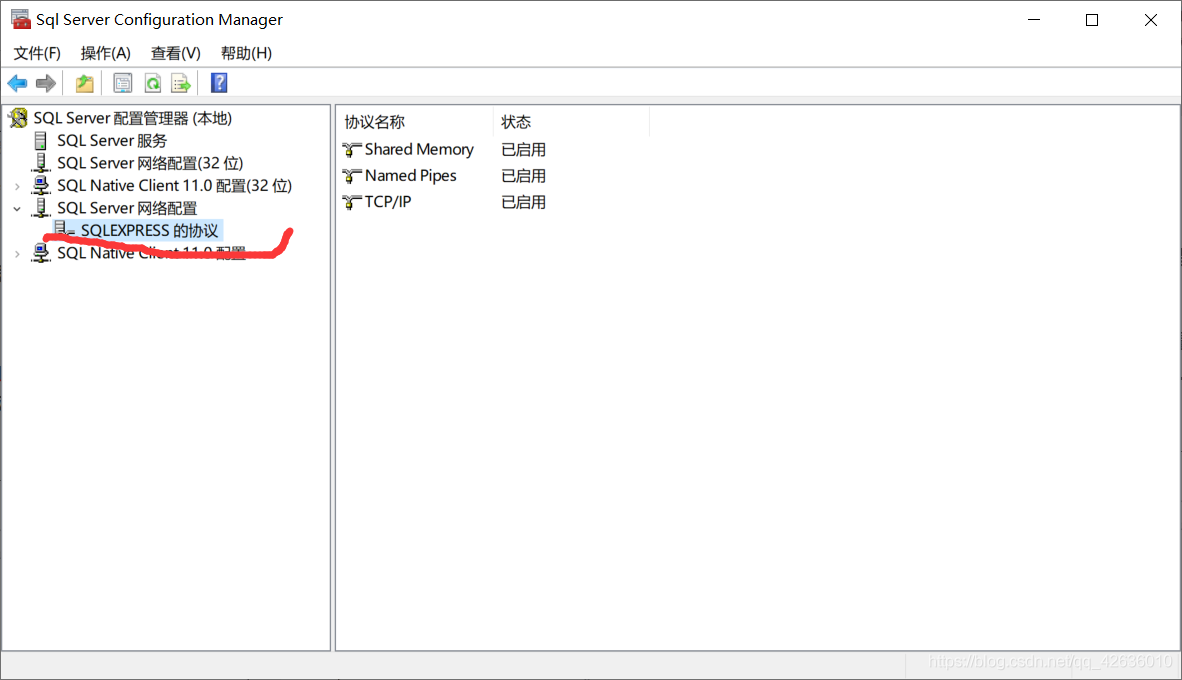Screen dimensions: 1182x680
Task: Click the Export list toolbar icon
Action: [x=182, y=83]
